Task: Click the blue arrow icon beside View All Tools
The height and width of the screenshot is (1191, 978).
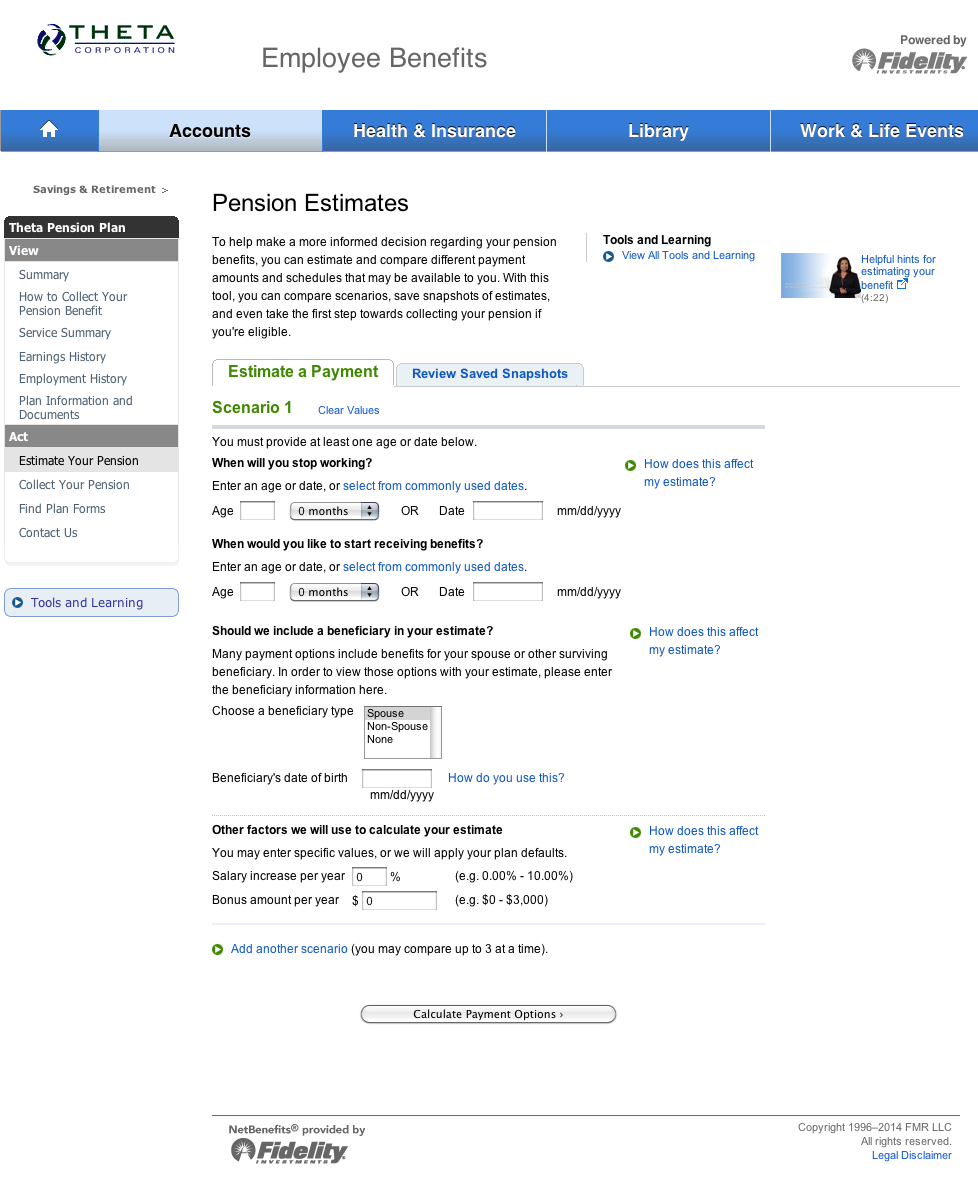Action: [609, 257]
